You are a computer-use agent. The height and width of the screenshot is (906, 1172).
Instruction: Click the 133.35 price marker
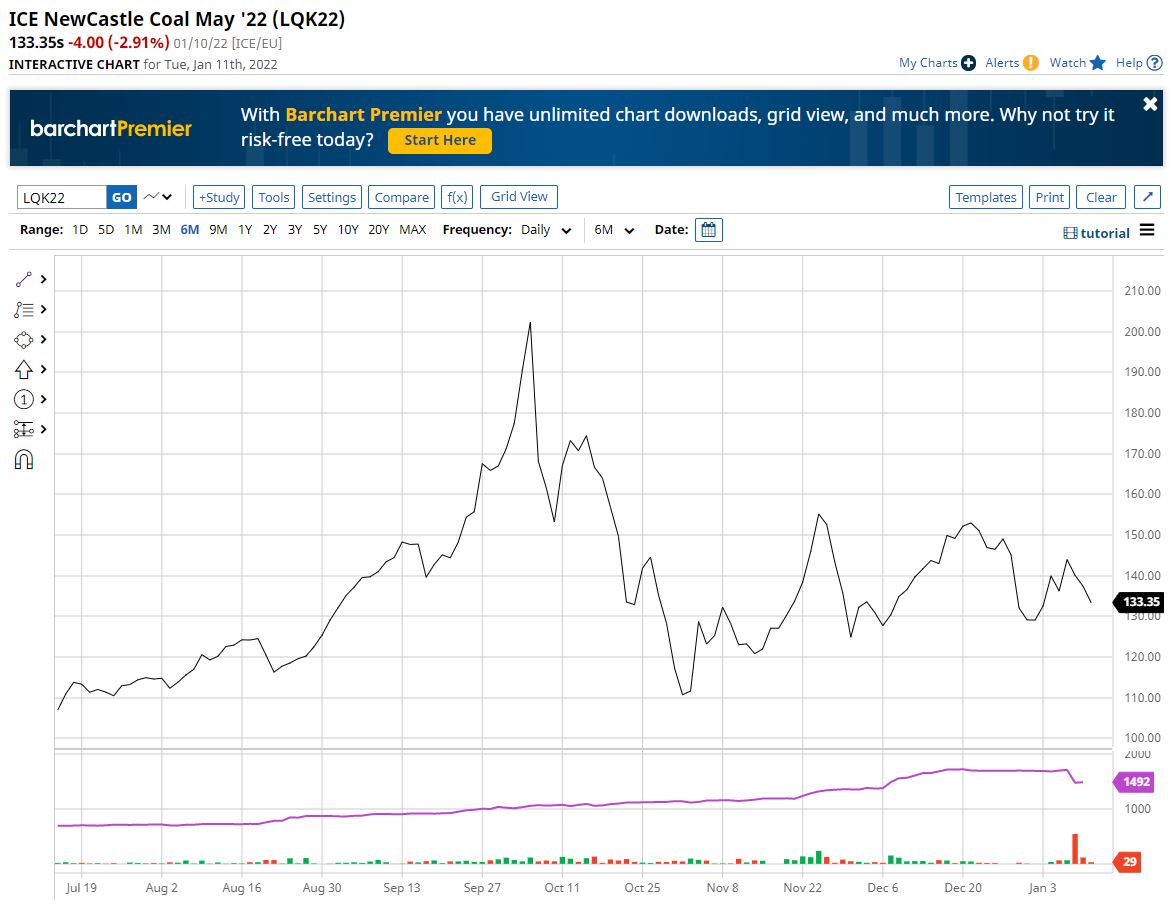[x=1140, y=602]
